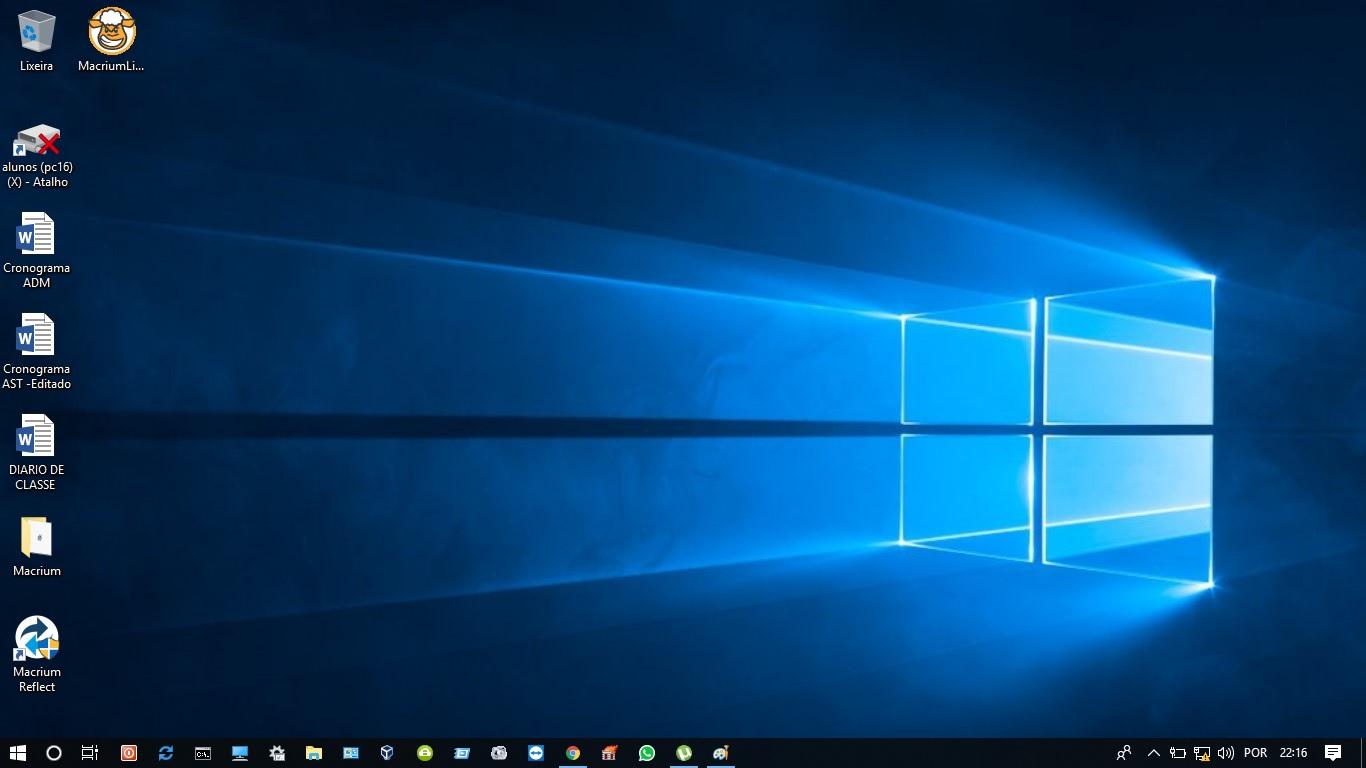
Task: Expand hidden system tray icons chevron
Action: pos(1153,753)
